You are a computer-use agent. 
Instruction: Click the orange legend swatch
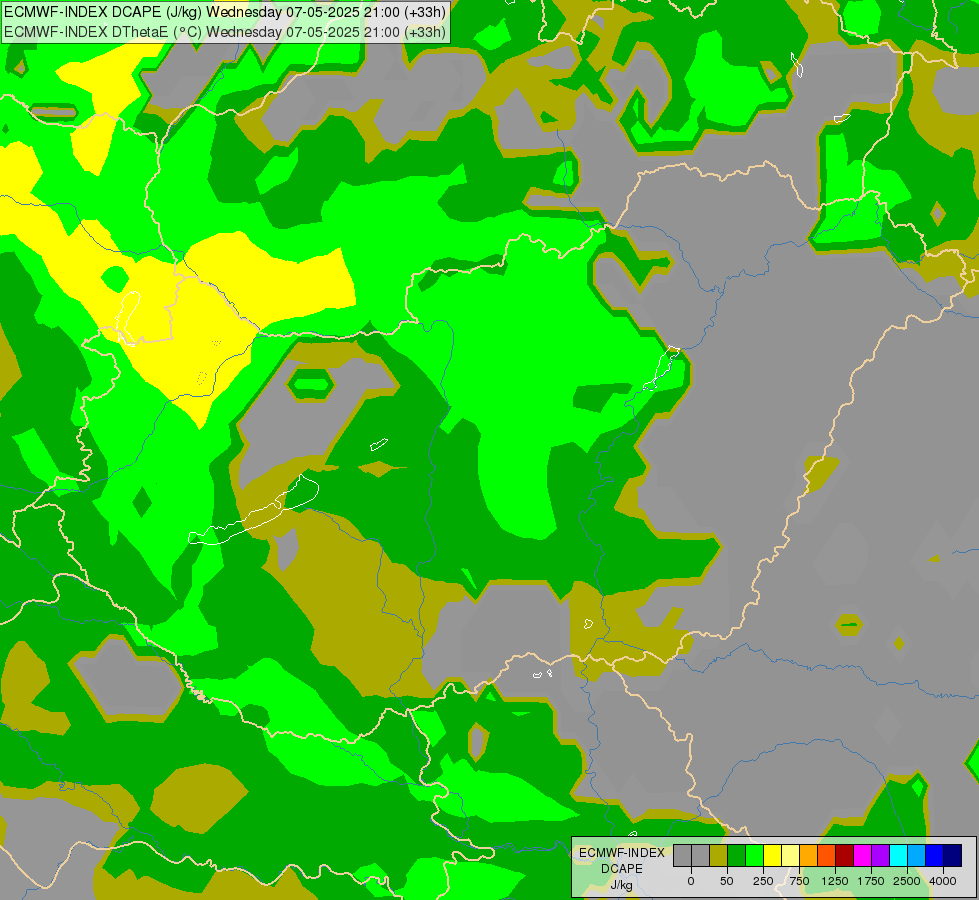(809, 856)
